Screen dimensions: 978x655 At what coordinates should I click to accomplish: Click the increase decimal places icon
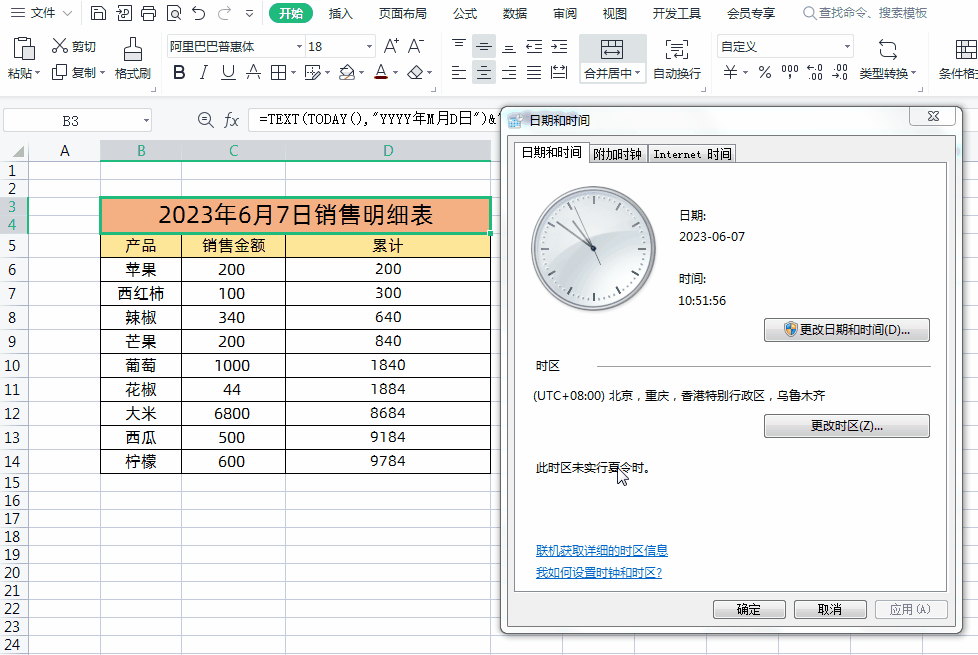pyautogui.click(x=815, y=72)
